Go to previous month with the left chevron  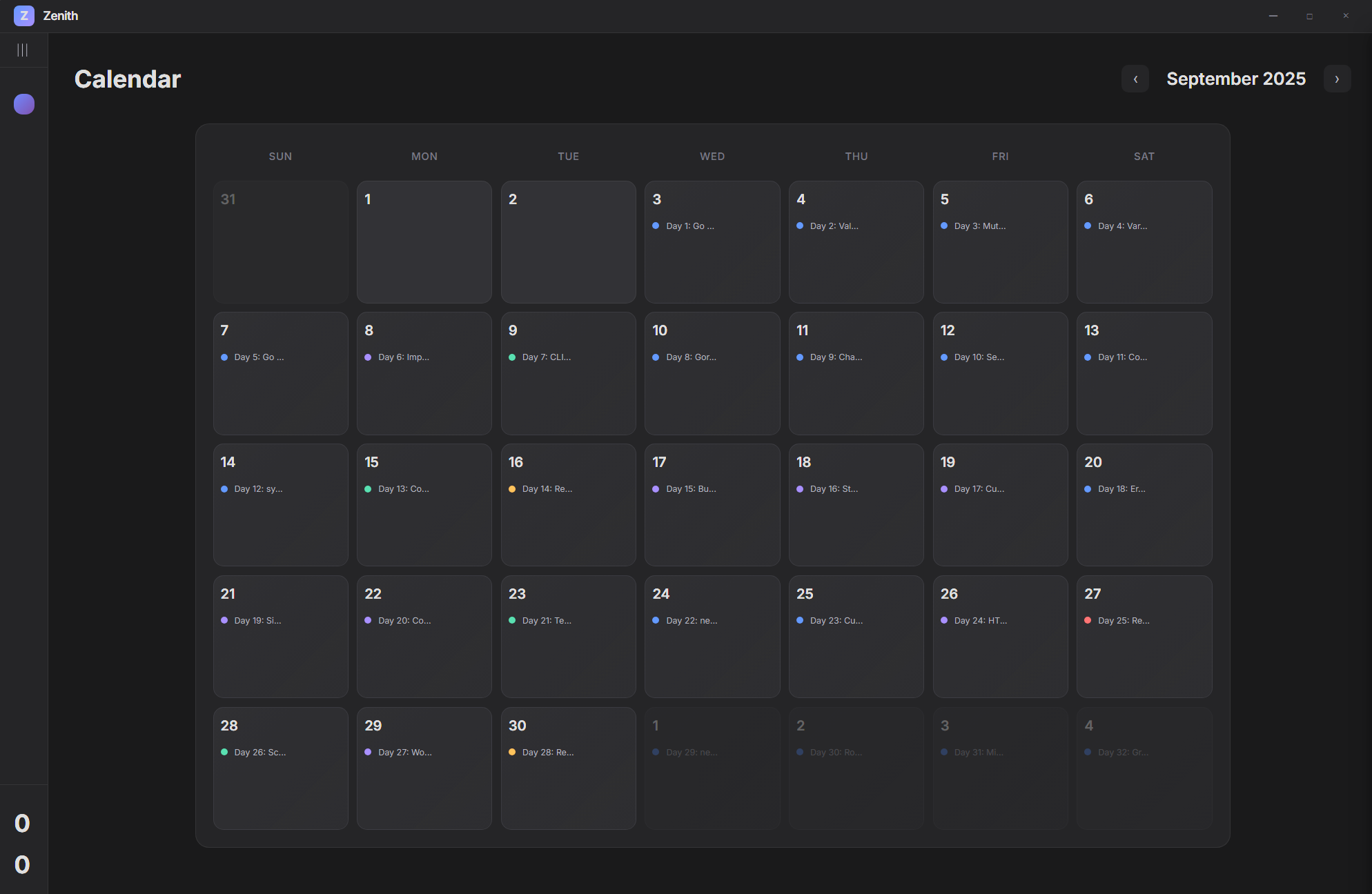(x=1135, y=79)
